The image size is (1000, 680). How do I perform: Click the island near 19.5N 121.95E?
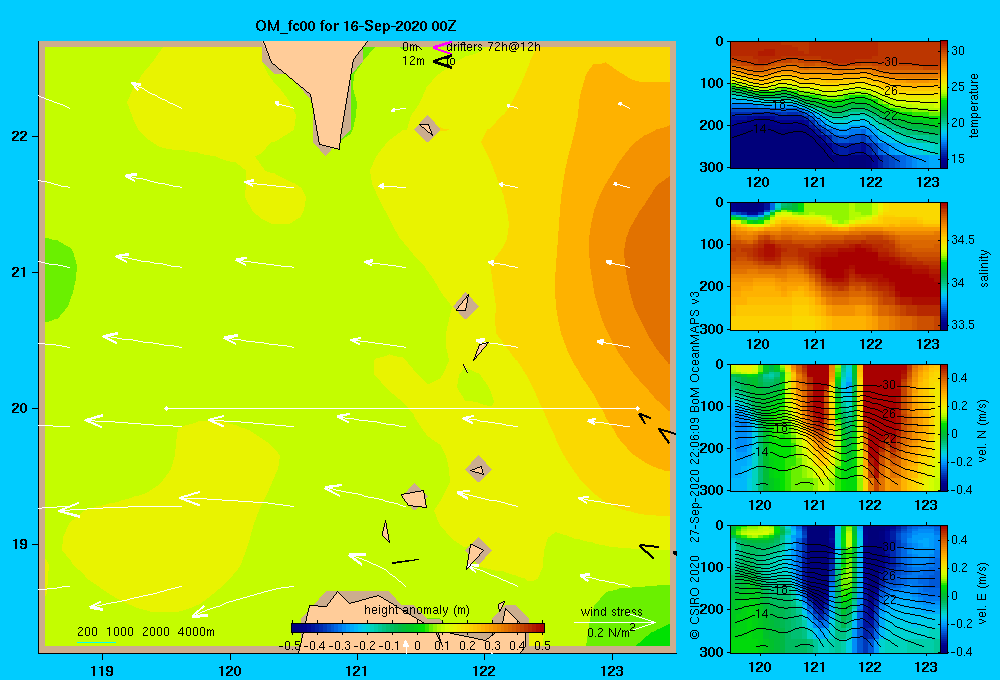click(478, 470)
